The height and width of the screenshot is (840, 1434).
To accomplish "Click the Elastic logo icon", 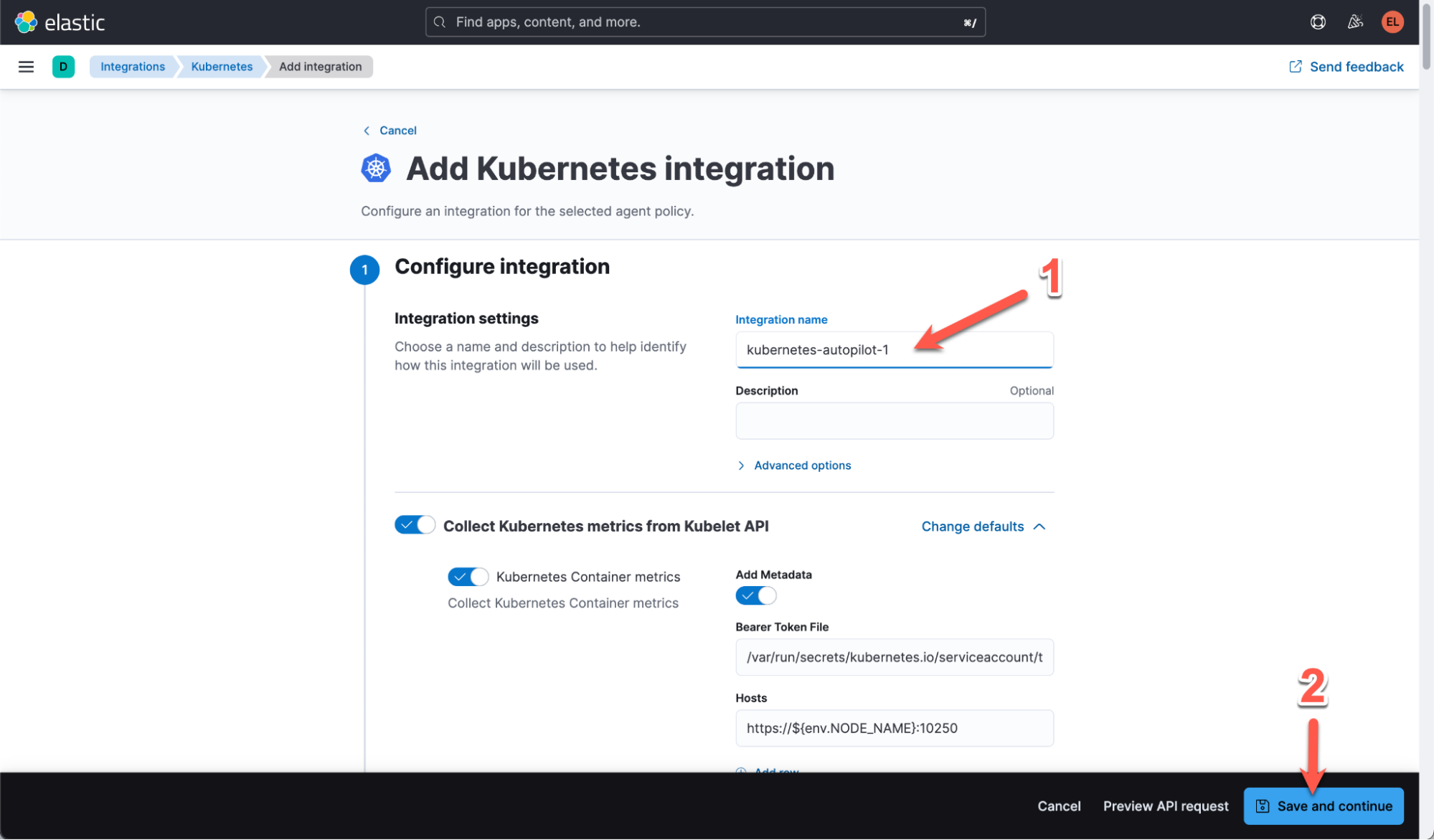I will [26, 22].
